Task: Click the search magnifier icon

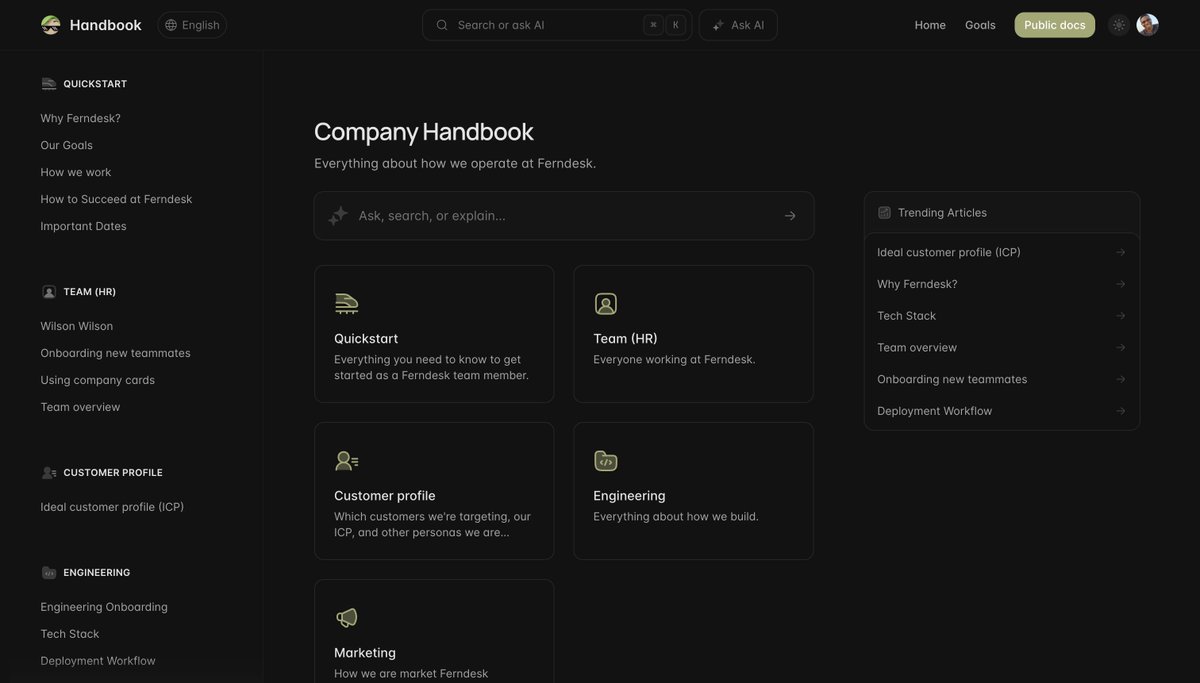Action: pyautogui.click(x=442, y=25)
